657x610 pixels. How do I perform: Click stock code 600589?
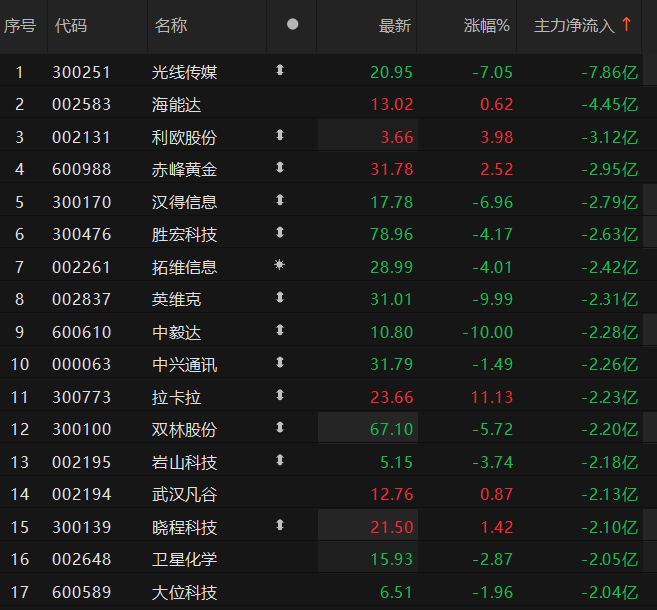point(81,592)
